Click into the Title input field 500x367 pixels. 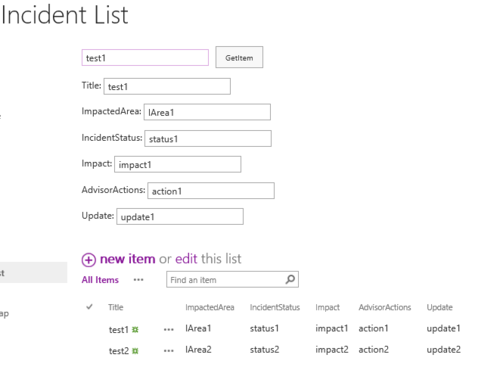167,86
